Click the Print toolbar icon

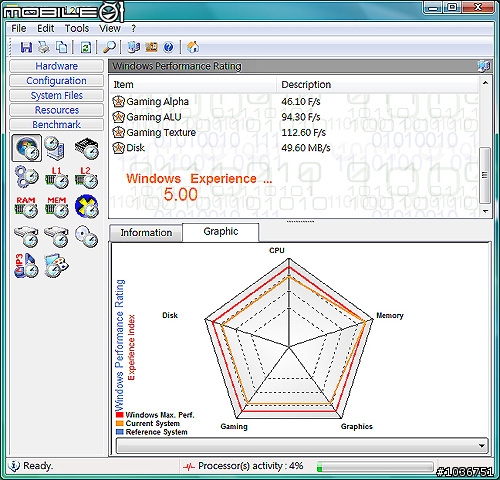click(44, 47)
